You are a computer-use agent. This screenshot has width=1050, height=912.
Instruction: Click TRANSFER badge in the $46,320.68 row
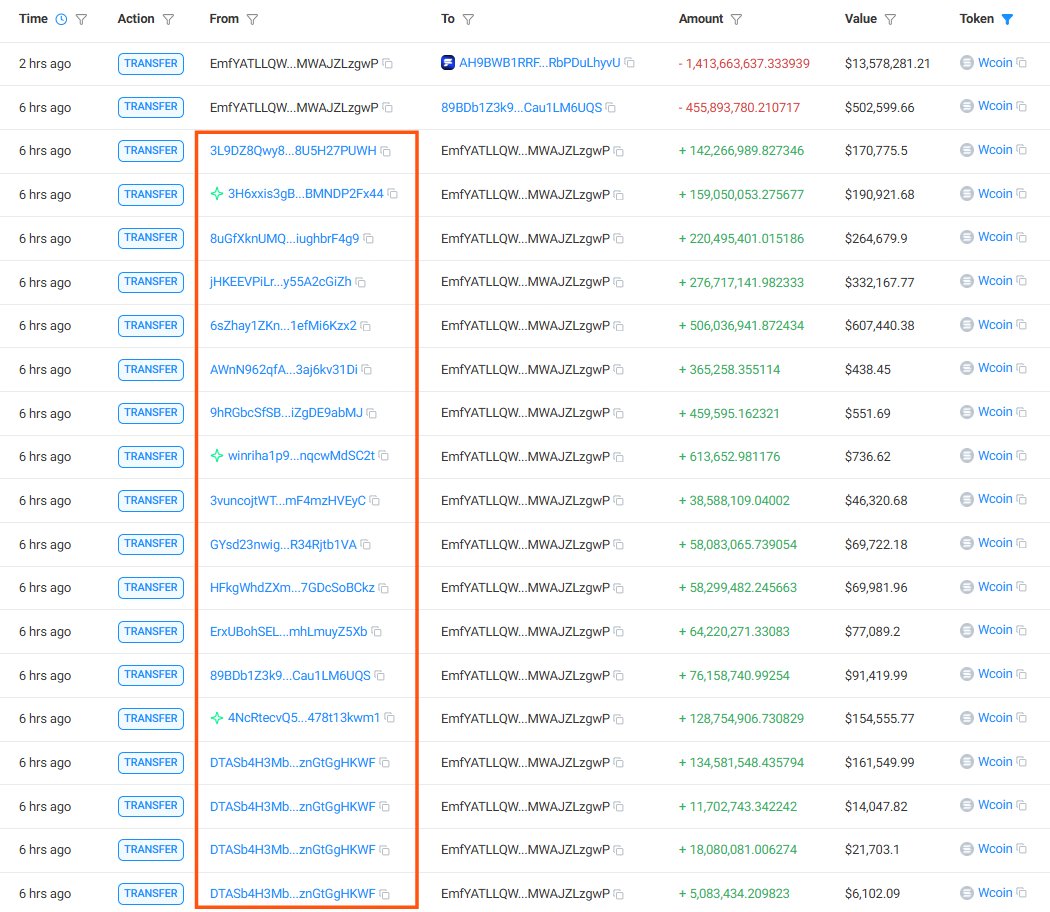click(151, 501)
